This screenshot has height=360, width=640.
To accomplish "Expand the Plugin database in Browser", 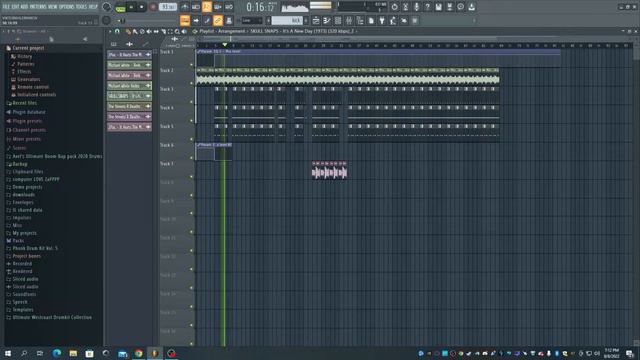I will 29,112.
